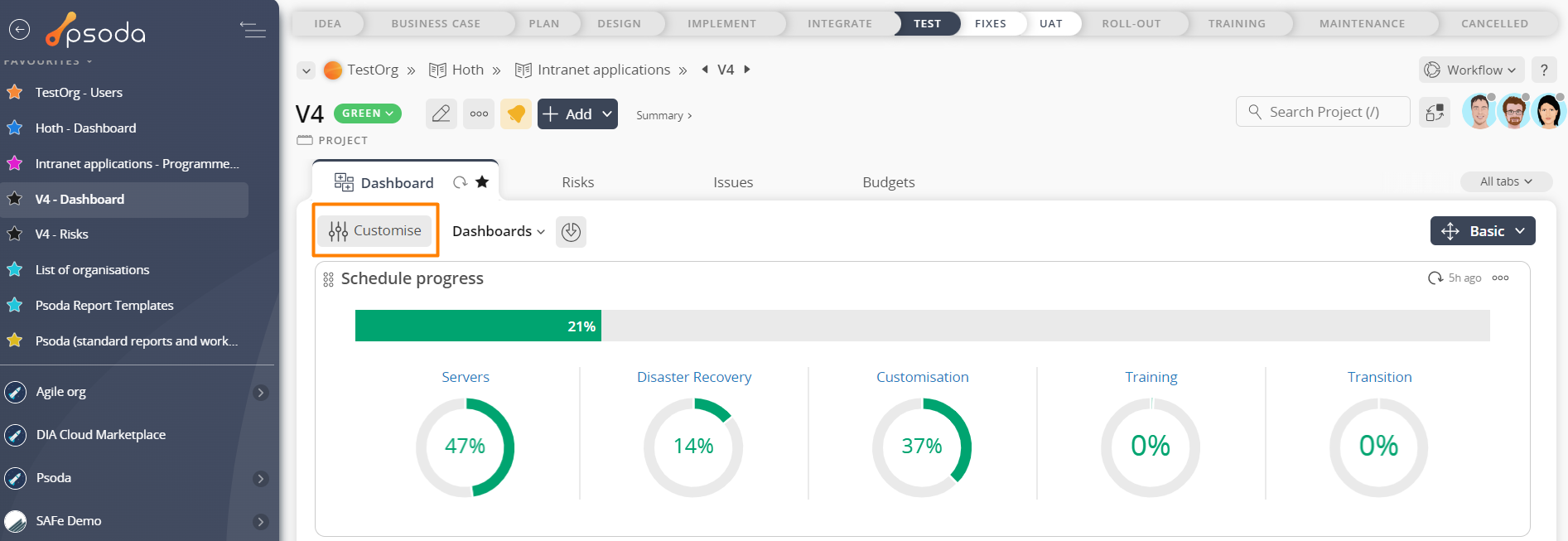Select the IMPLEMENT workflow stage

721,23
